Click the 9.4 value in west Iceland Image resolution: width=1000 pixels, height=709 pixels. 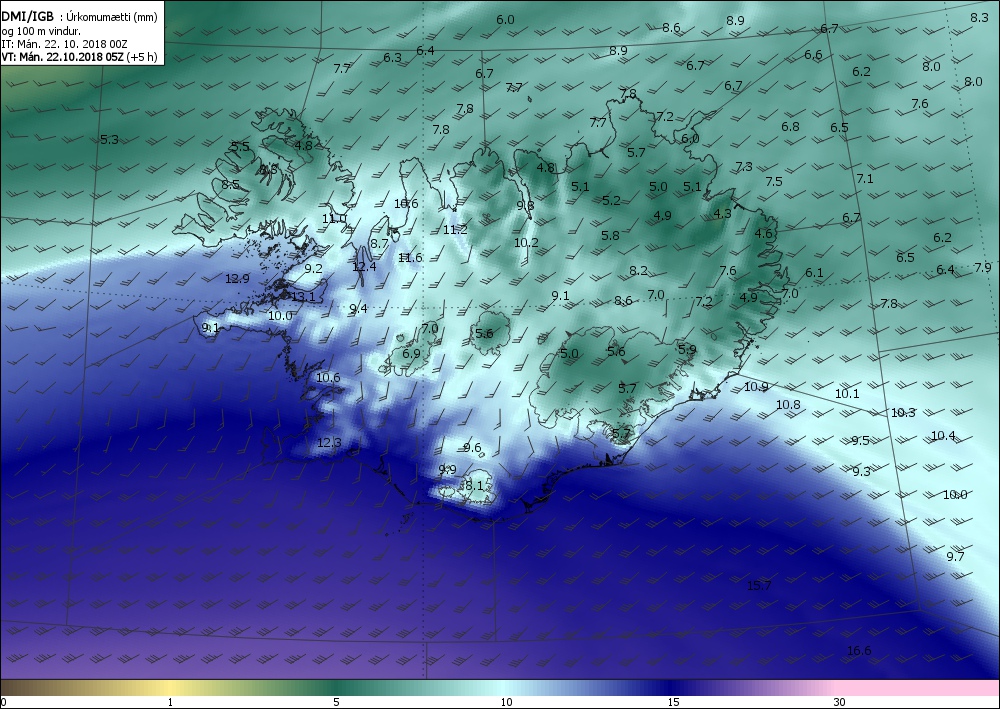358,309
